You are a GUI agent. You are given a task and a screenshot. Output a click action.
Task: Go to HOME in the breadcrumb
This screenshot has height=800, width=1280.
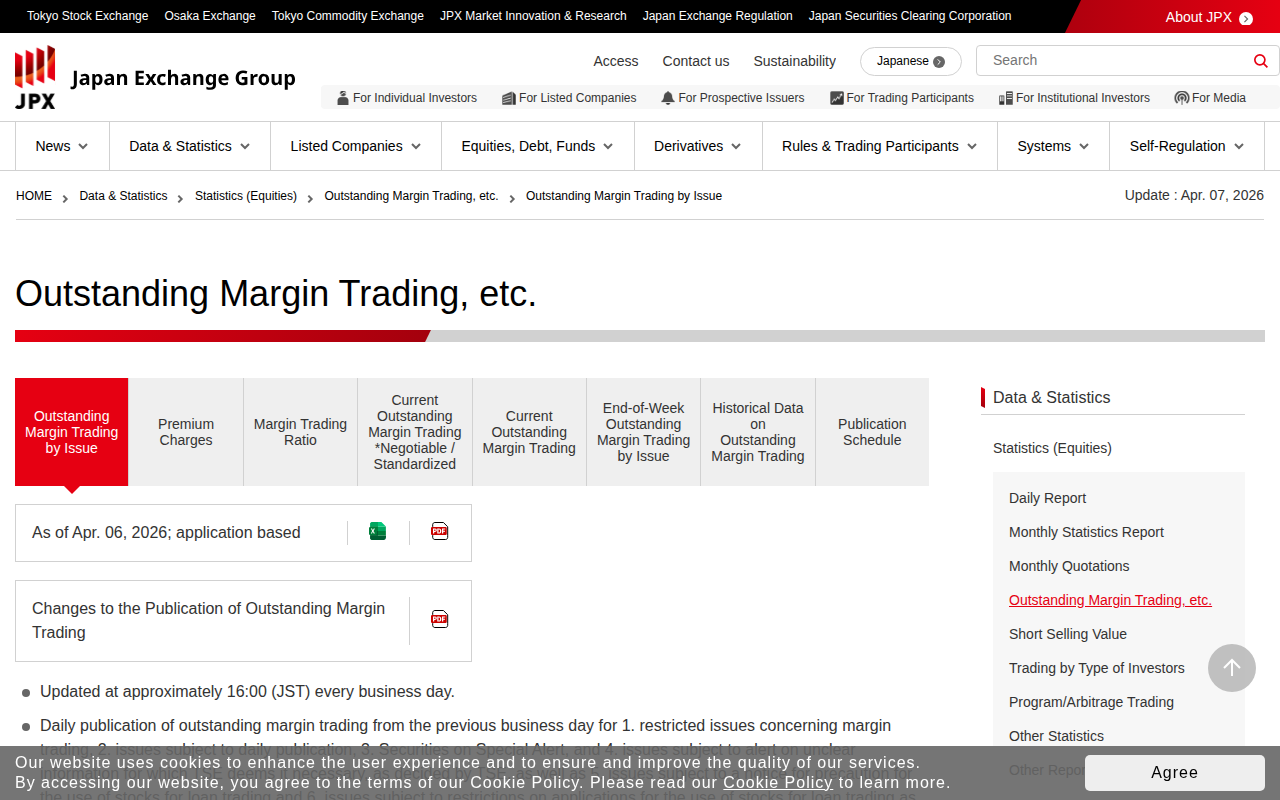pos(34,196)
